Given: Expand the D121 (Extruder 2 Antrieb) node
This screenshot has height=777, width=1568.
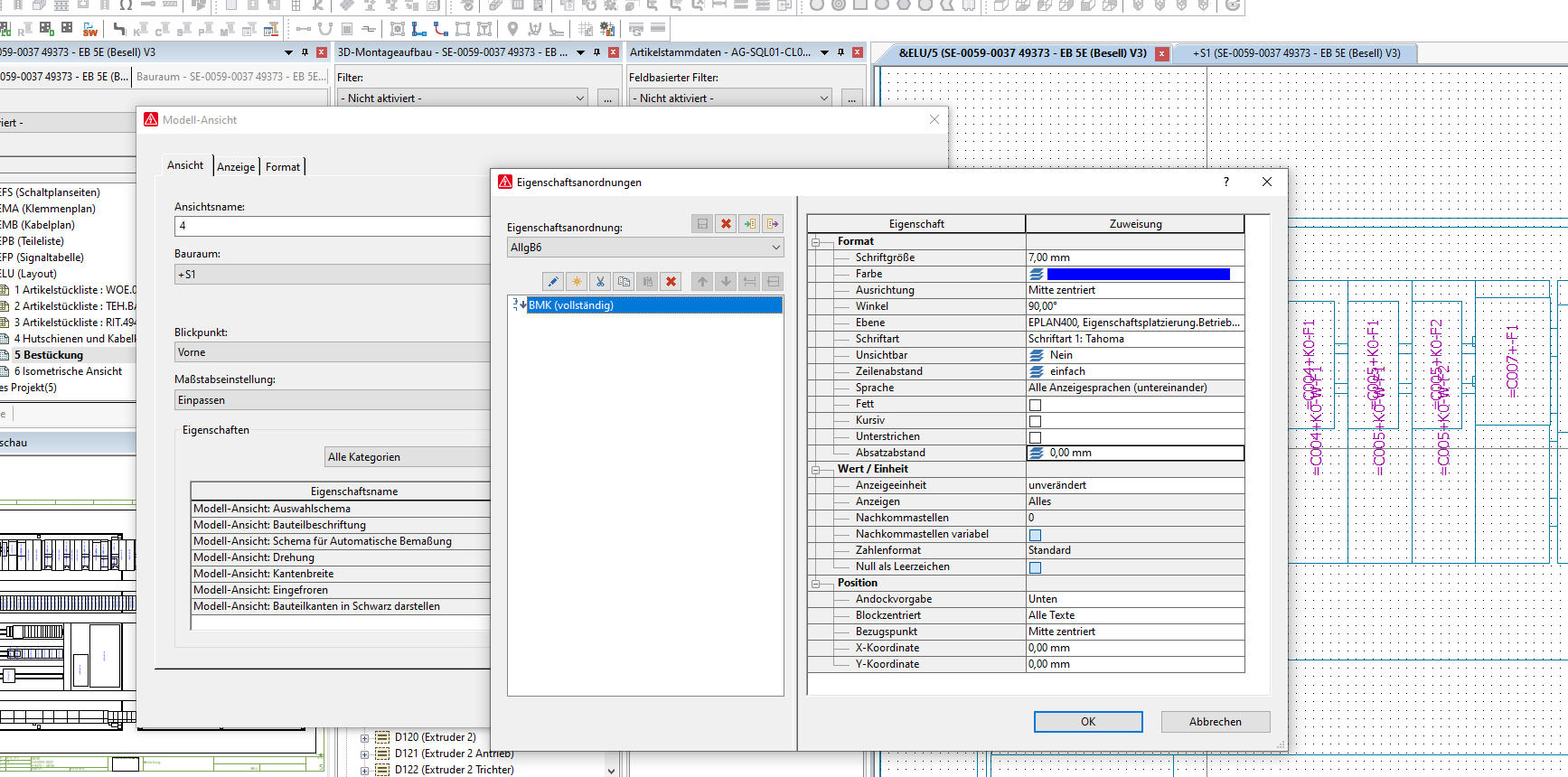Looking at the screenshot, I should pos(365,754).
